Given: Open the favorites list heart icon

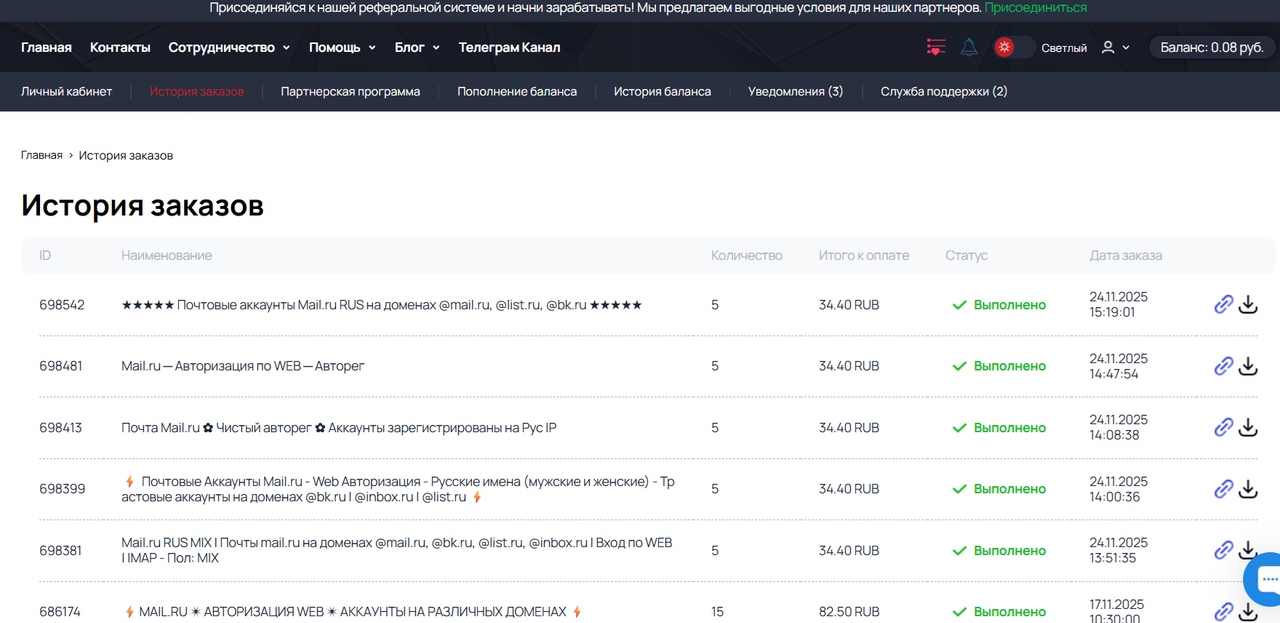Looking at the screenshot, I should [935, 47].
